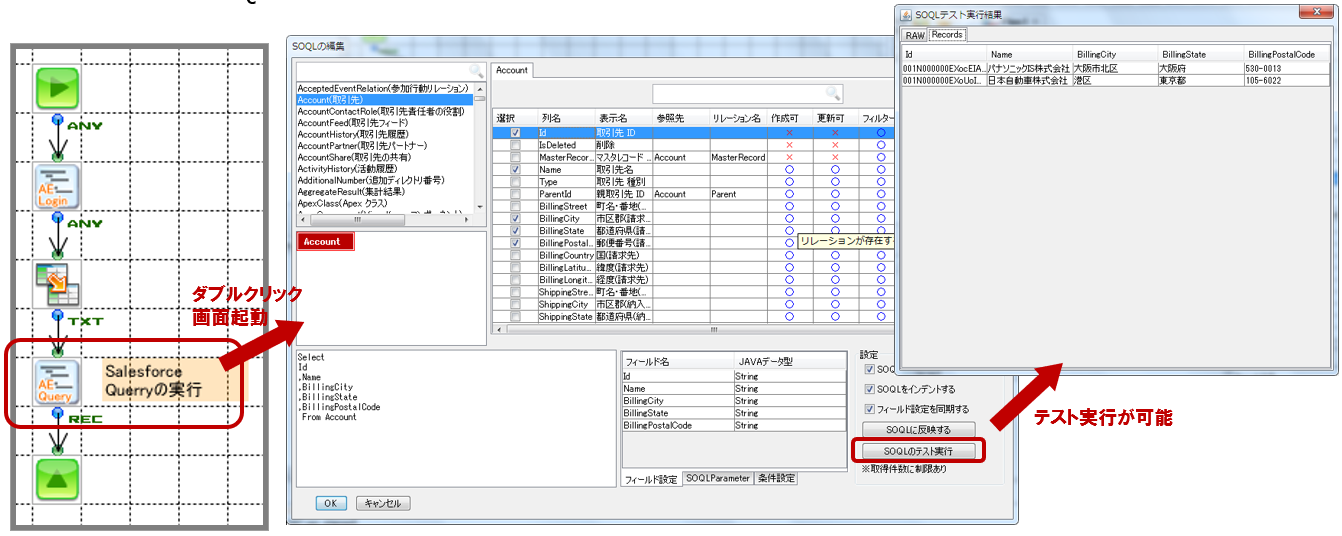Click the ShippingCity row in field table

tap(692, 304)
